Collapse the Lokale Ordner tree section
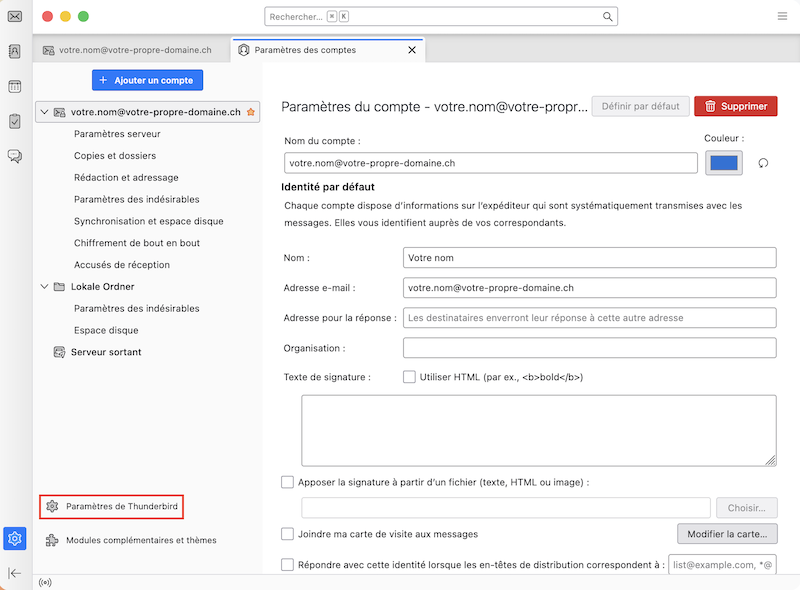The height and width of the screenshot is (590, 800). click(x=44, y=287)
